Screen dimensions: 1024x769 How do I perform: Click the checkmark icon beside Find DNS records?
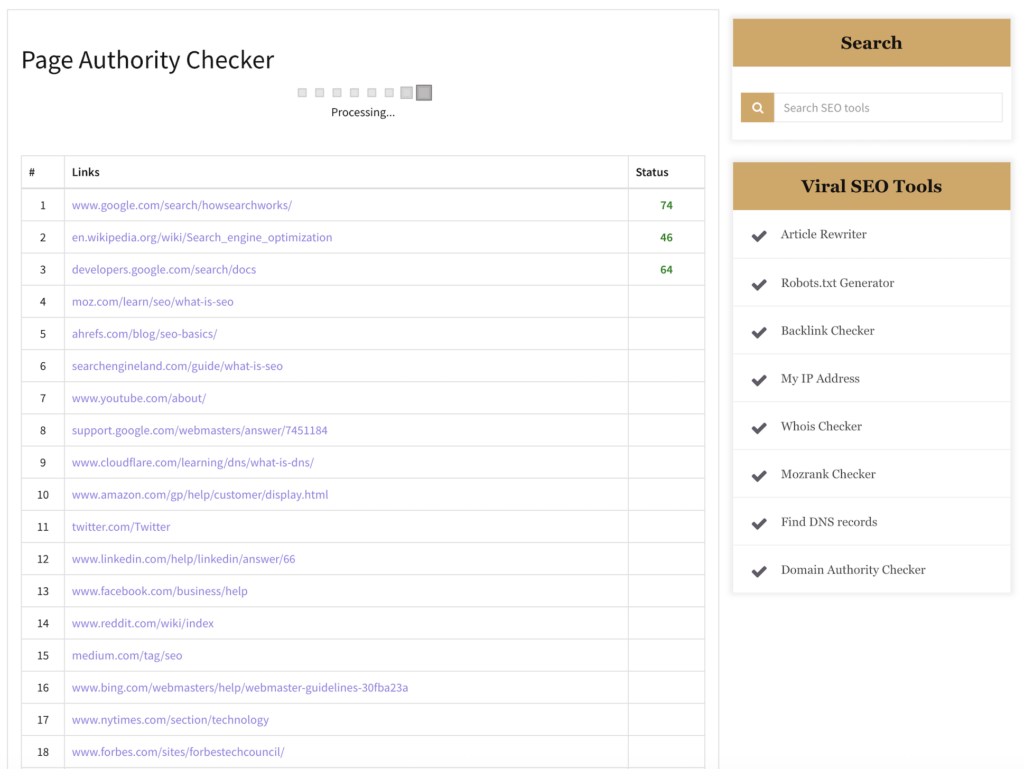pos(759,521)
